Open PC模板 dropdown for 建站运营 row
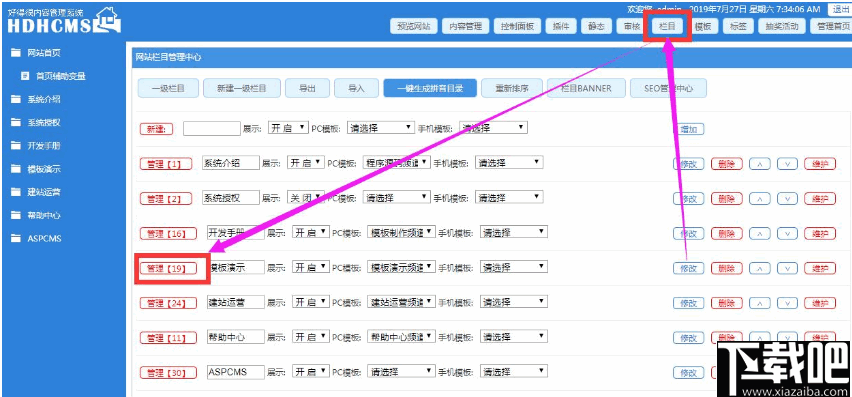The height and width of the screenshot is (397, 852). tap(401, 301)
